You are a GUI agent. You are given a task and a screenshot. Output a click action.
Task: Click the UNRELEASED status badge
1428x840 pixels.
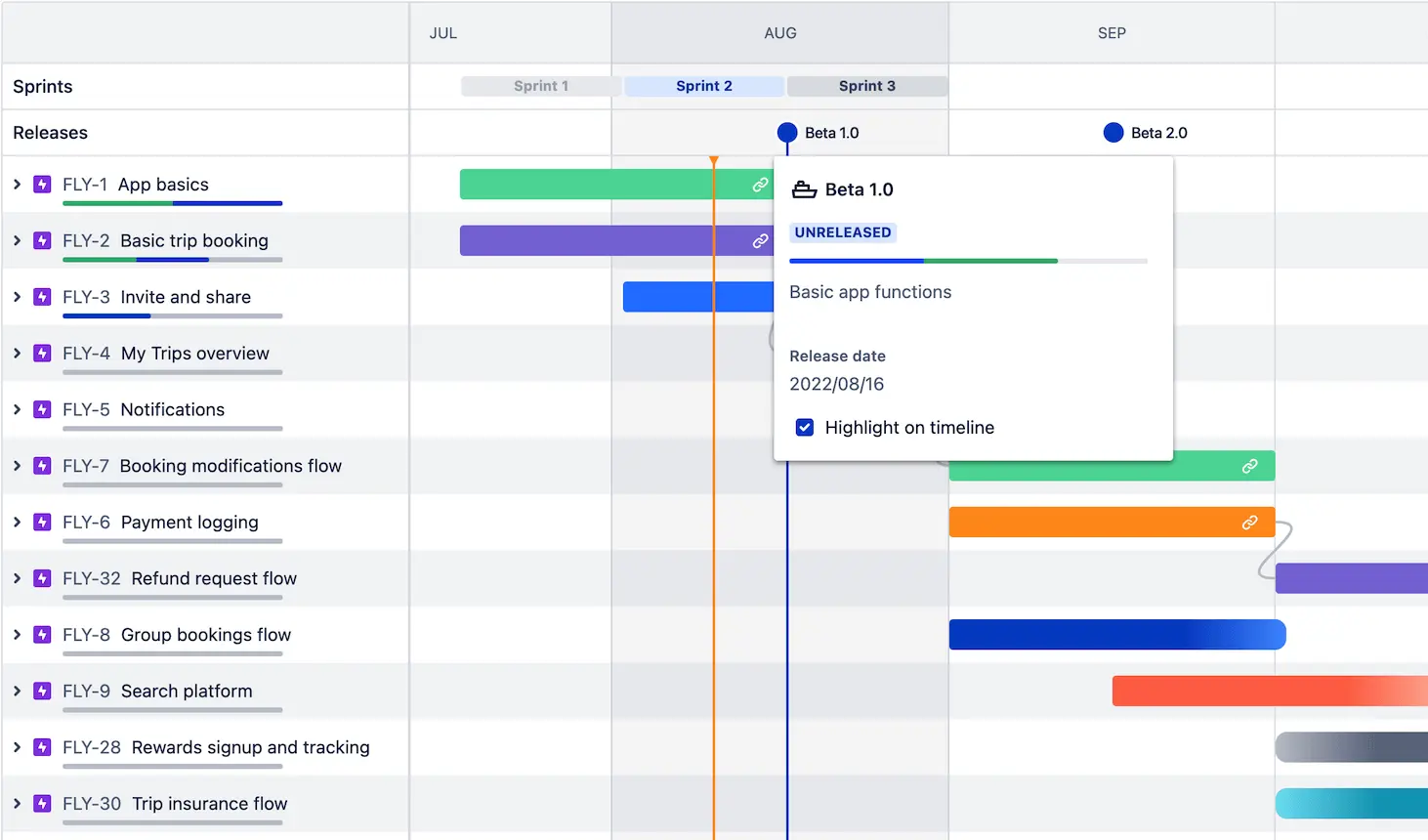click(x=843, y=232)
